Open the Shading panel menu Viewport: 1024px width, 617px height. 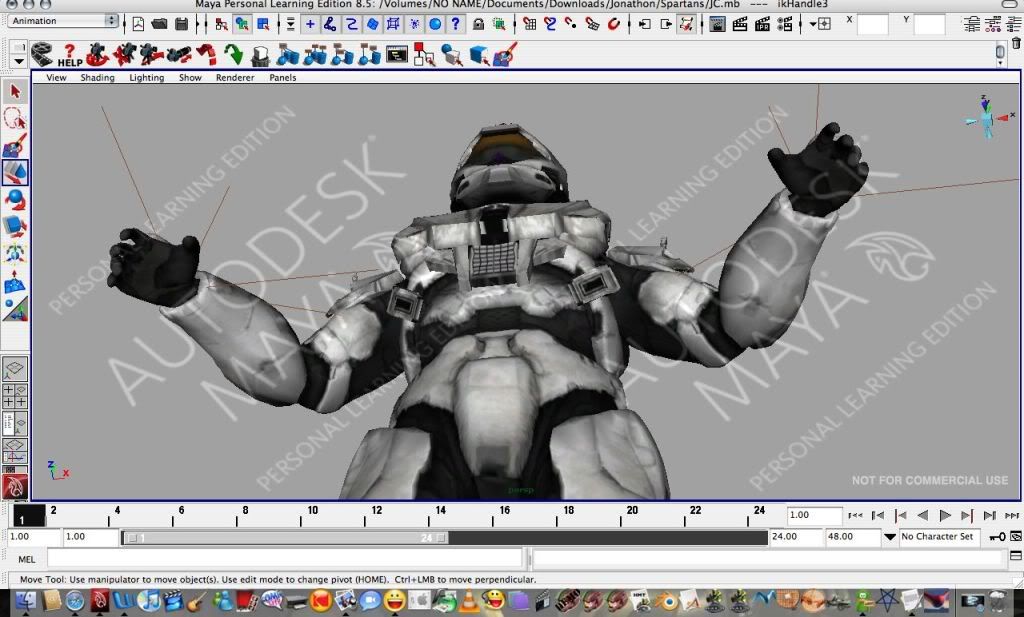(x=97, y=77)
